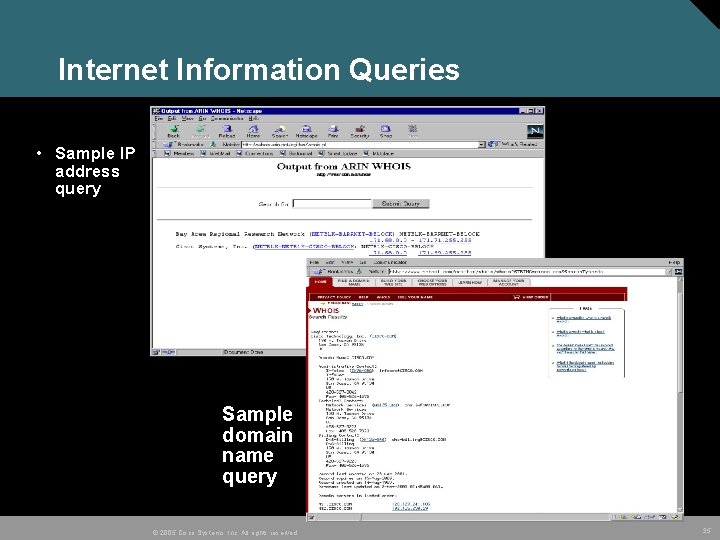The width and height of the screenshot is (720, 540).
Task: Open the CISCO-DOM registrant link
Action: pos(382,336)
